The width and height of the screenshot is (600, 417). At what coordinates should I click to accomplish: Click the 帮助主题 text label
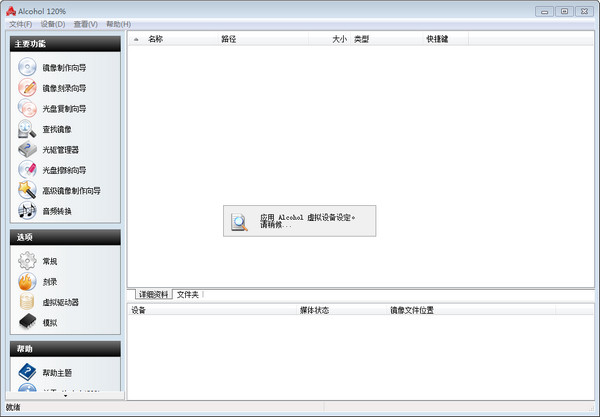point(57,373)
